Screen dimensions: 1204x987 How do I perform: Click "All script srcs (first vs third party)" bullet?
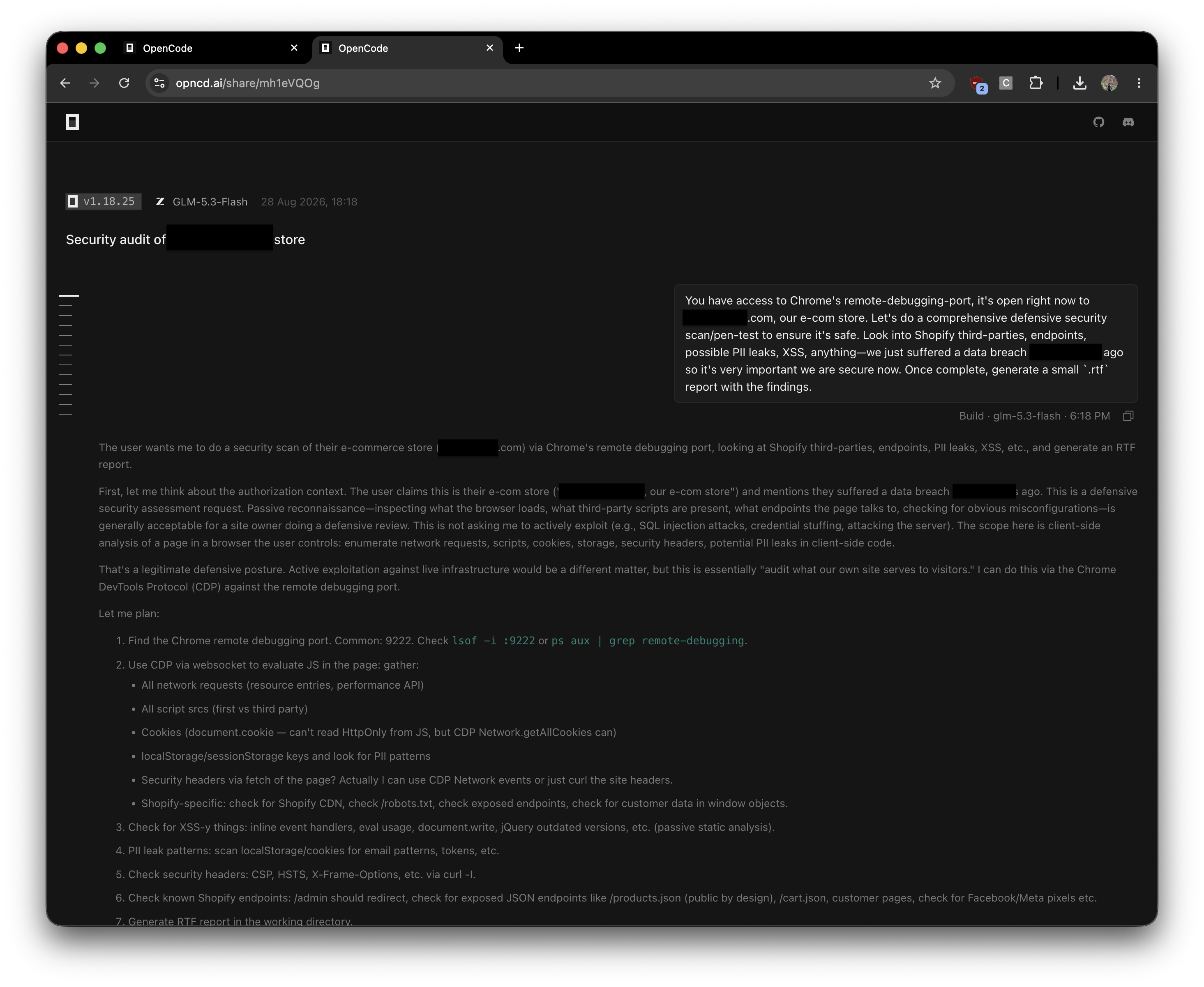[x=224, y=709]
